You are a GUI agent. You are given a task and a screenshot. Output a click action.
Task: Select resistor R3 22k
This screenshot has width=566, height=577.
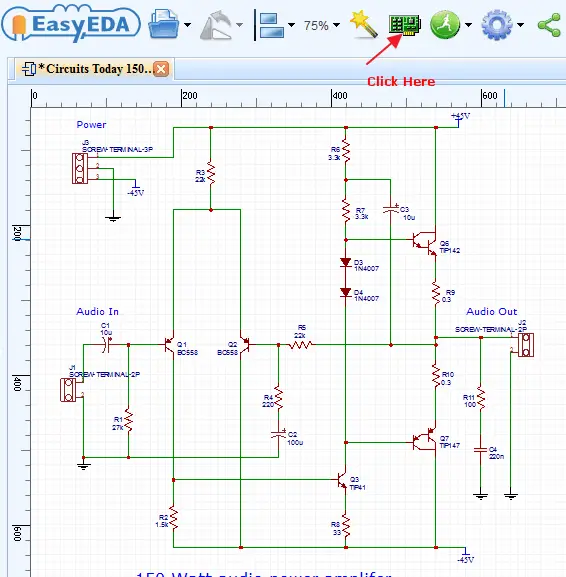(211, 172)
